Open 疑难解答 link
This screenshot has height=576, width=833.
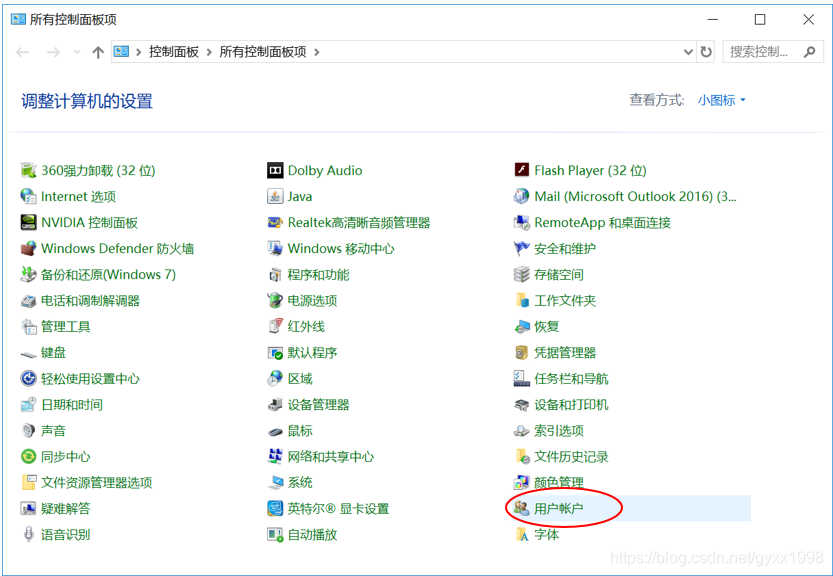click(x=65, y=509)
